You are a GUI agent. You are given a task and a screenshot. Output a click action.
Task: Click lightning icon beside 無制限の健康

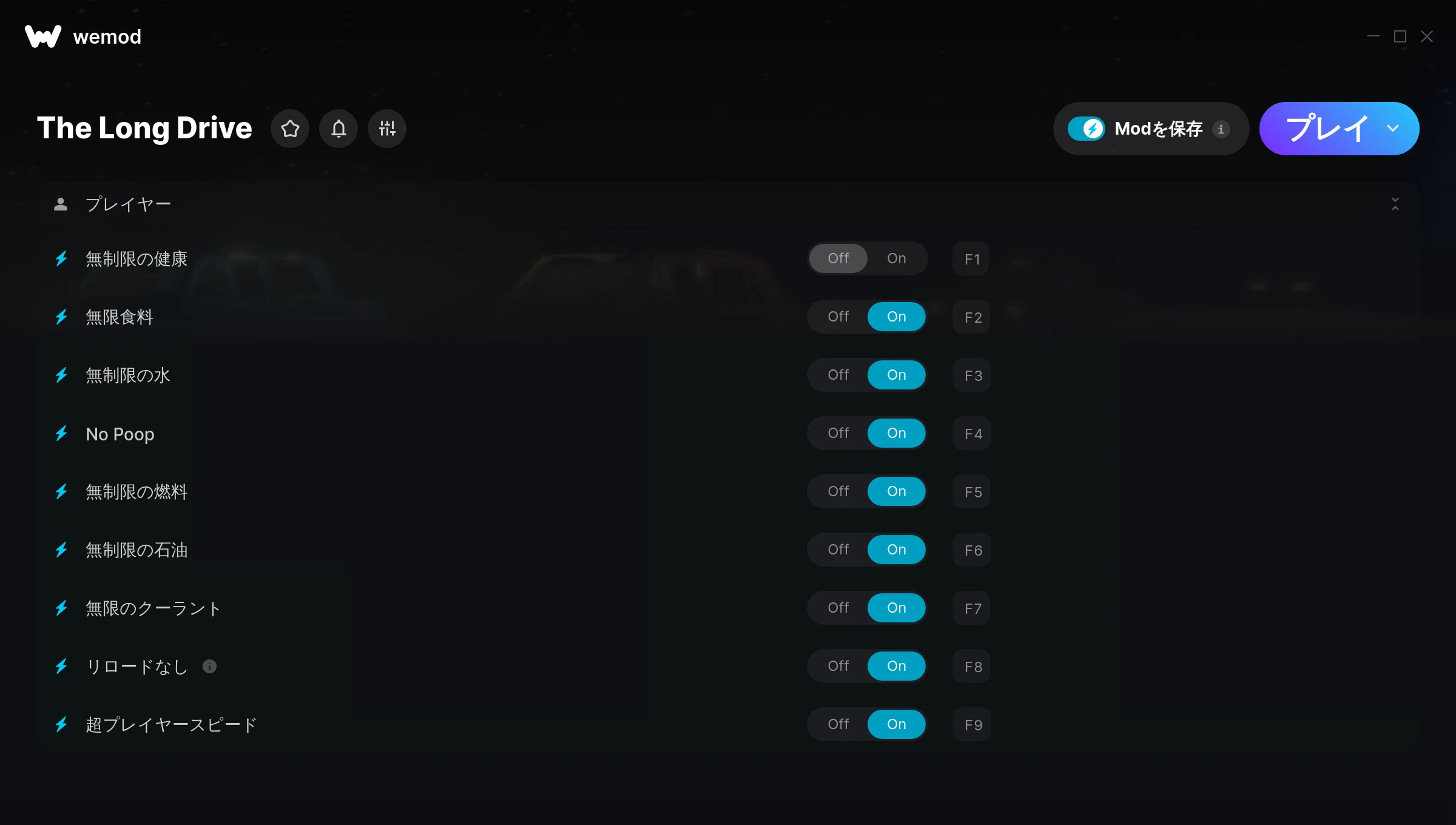61,258
